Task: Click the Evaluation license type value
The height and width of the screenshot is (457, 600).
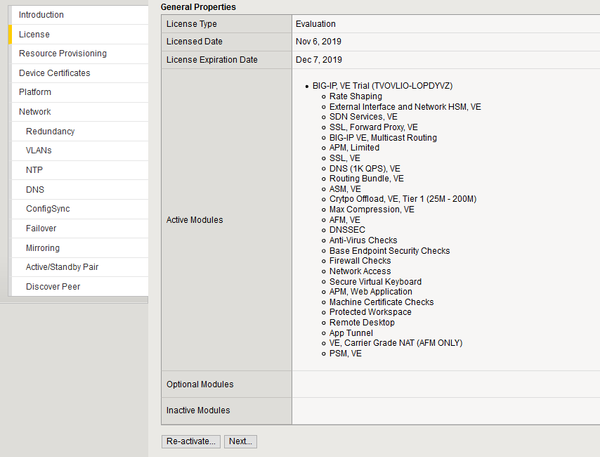Action: (x=316, y=22)
